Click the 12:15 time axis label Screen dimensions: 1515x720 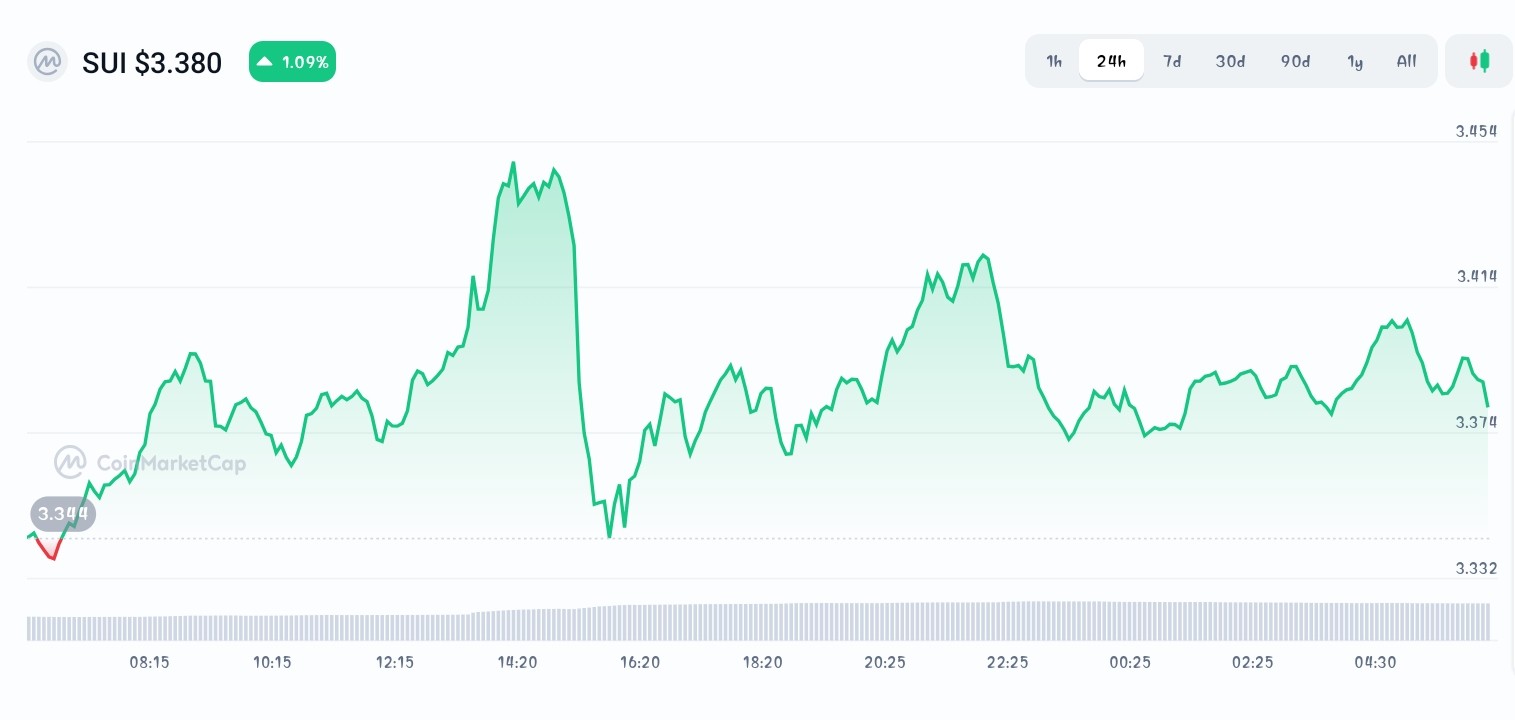point(395,662)
